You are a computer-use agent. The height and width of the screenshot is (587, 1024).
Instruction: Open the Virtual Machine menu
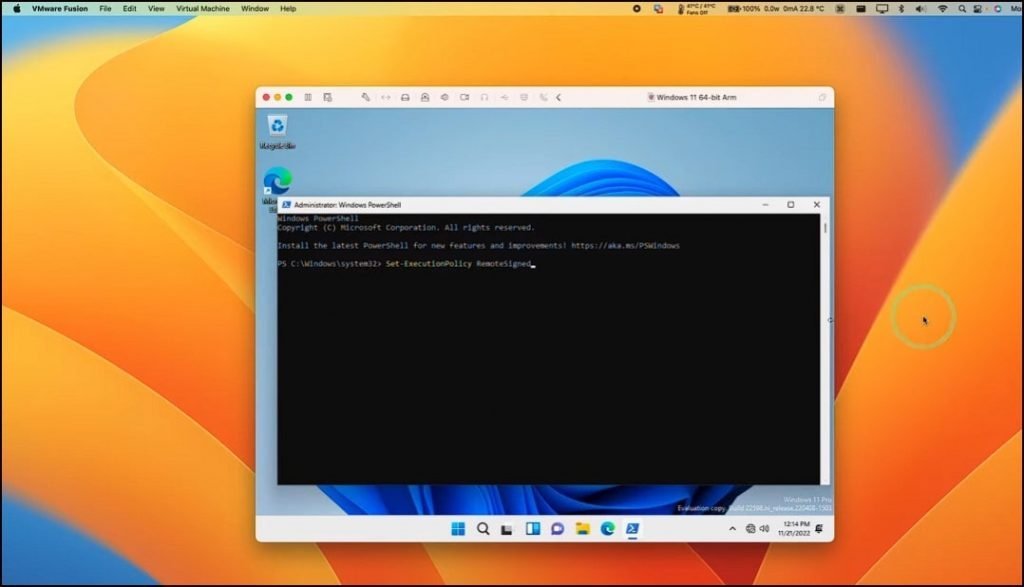click(203, 8)
